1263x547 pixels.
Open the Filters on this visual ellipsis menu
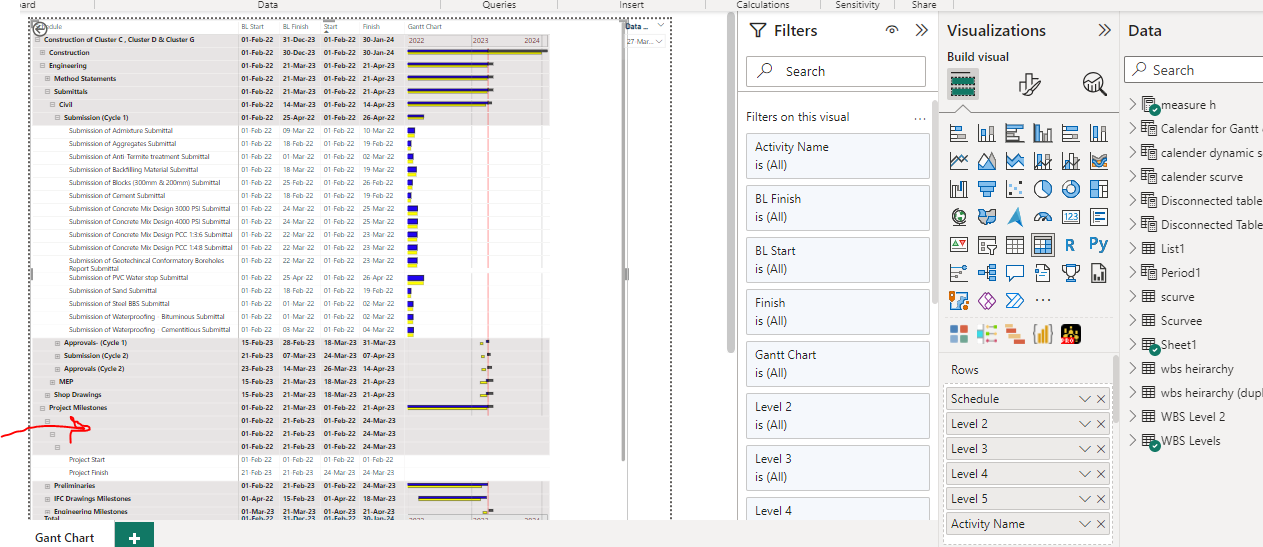coord(920,118)
